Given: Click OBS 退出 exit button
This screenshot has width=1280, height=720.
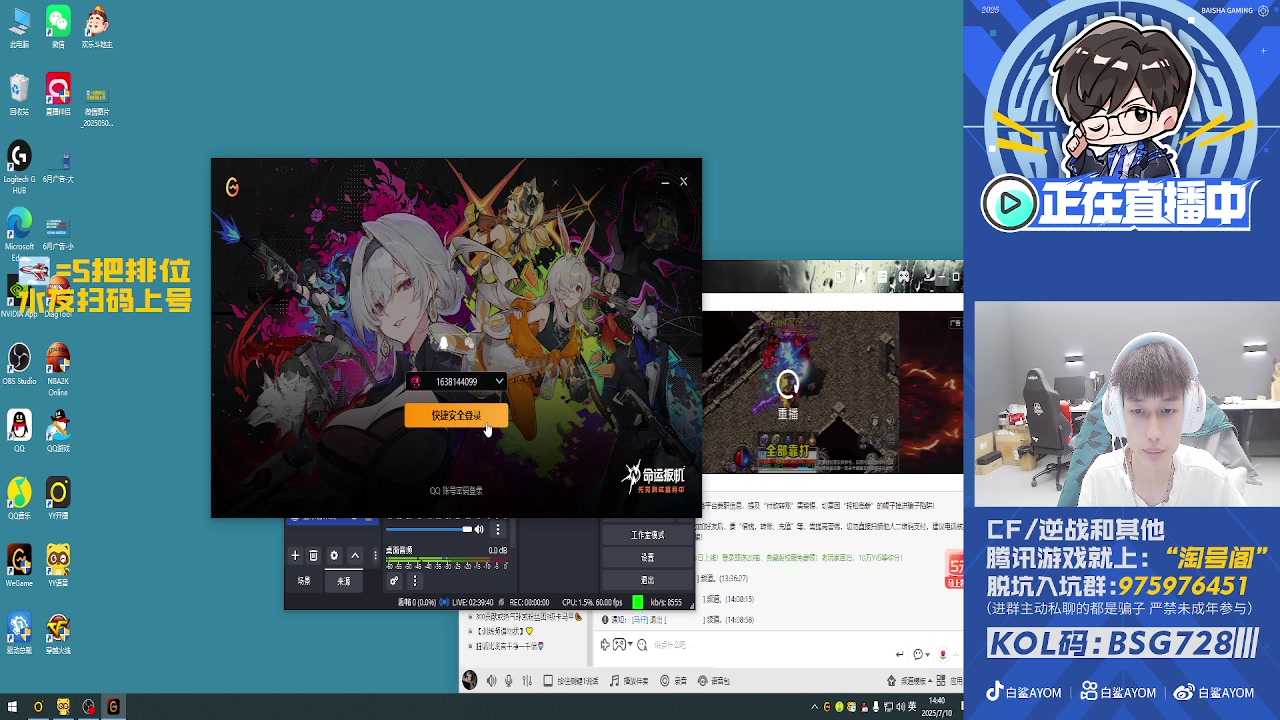Looking at the screenshot, I should (647, 580).
